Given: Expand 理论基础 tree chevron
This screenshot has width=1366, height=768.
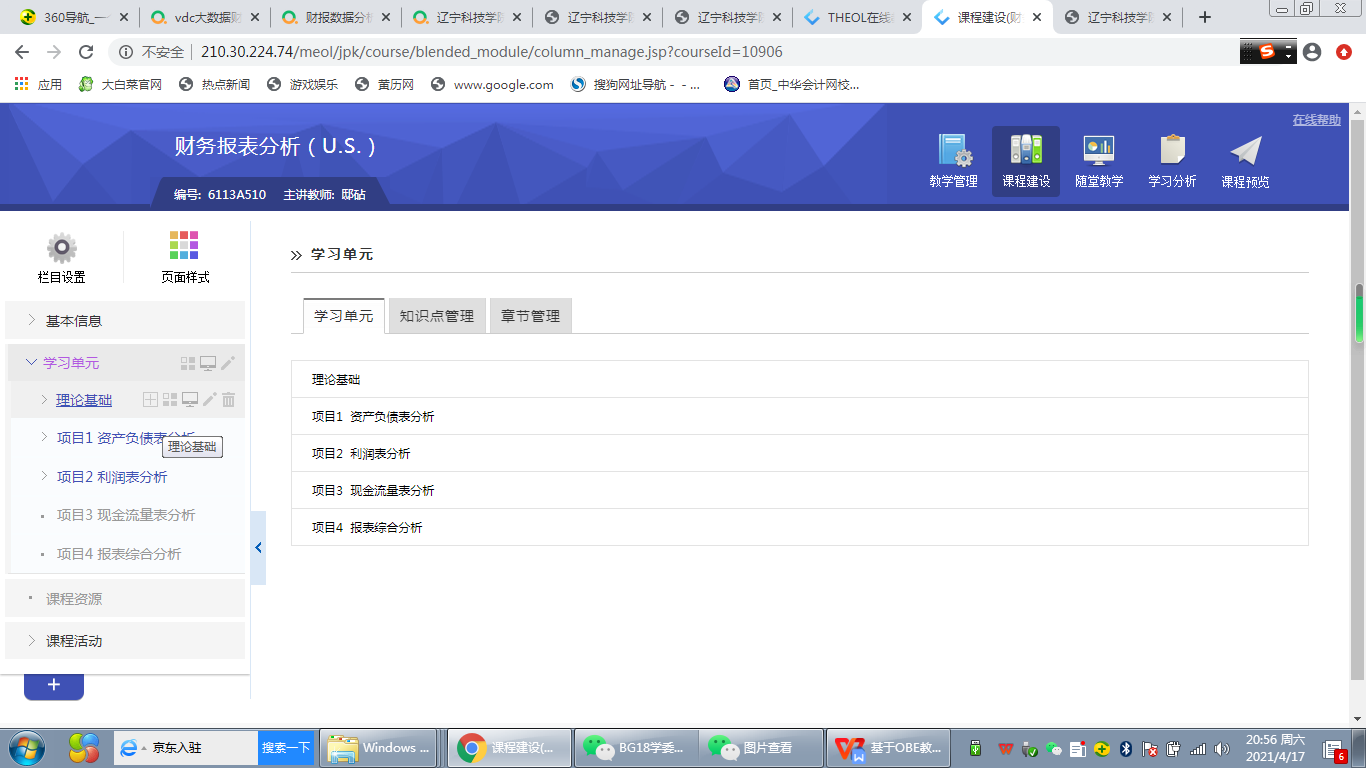Looking at the screenshot, I should (x=44, y=400).
